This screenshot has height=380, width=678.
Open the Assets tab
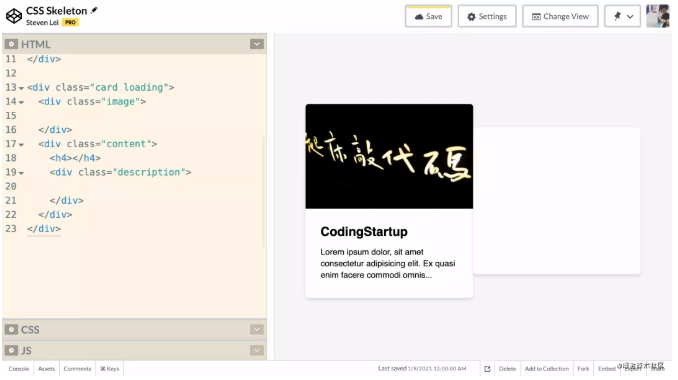(x=46, y=369)
